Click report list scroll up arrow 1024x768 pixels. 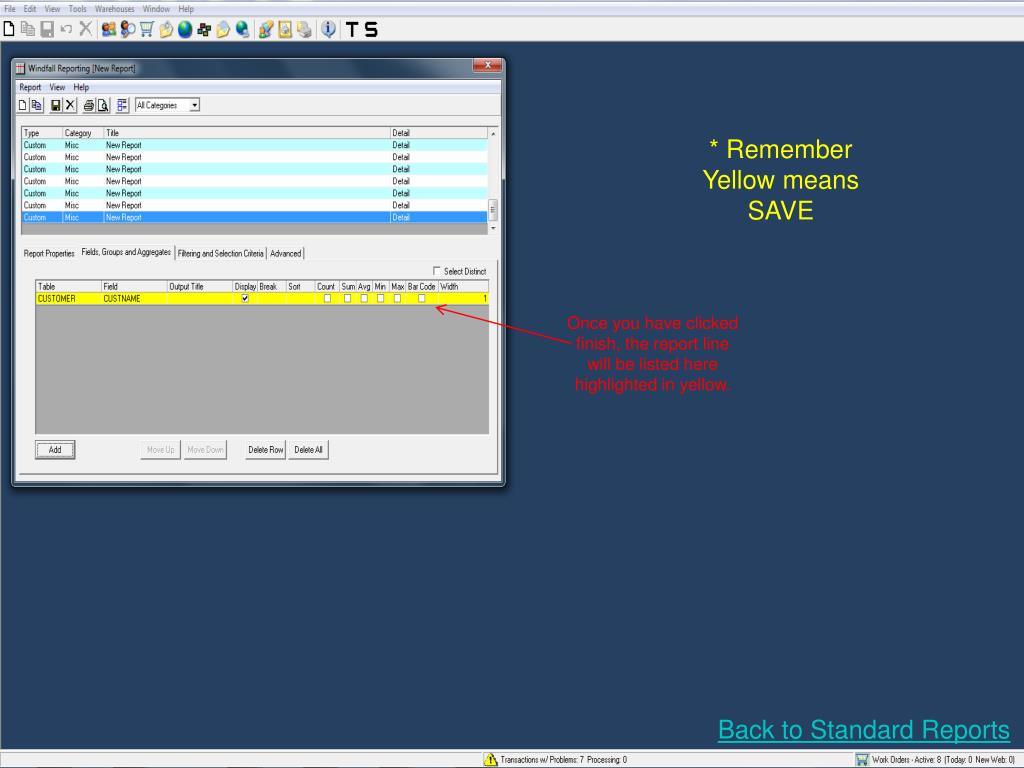pos(493,133)
